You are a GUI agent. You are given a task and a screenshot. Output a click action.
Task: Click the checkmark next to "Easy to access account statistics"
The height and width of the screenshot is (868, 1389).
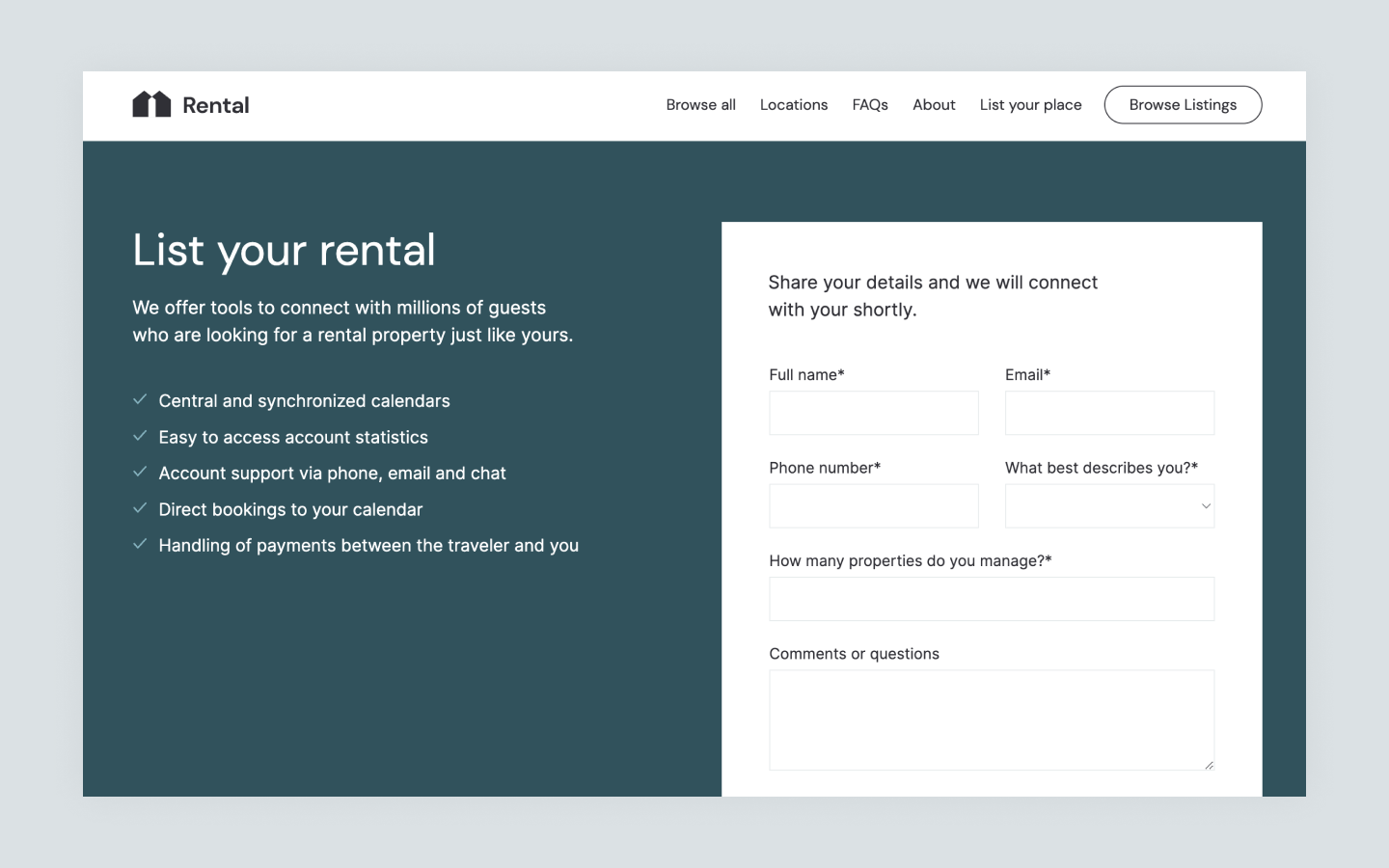(x=140, y=435)
